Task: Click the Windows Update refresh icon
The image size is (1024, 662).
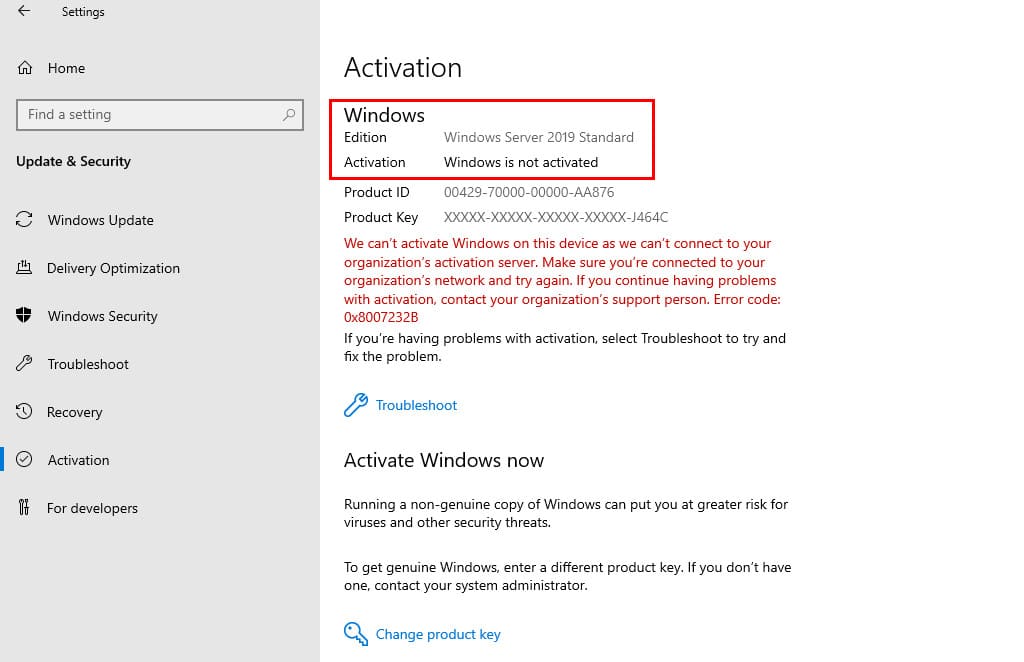Action: point(24,219)
